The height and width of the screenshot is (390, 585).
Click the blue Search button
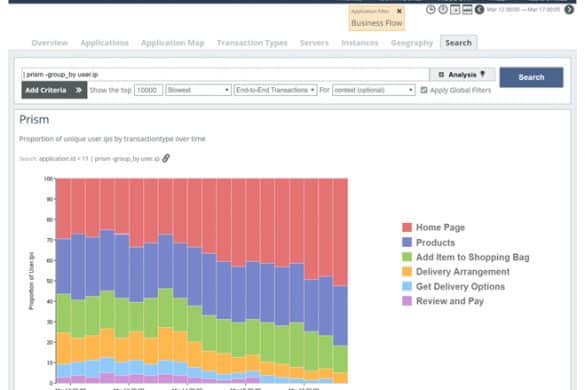pyautogui.click(x=531, y=77)
